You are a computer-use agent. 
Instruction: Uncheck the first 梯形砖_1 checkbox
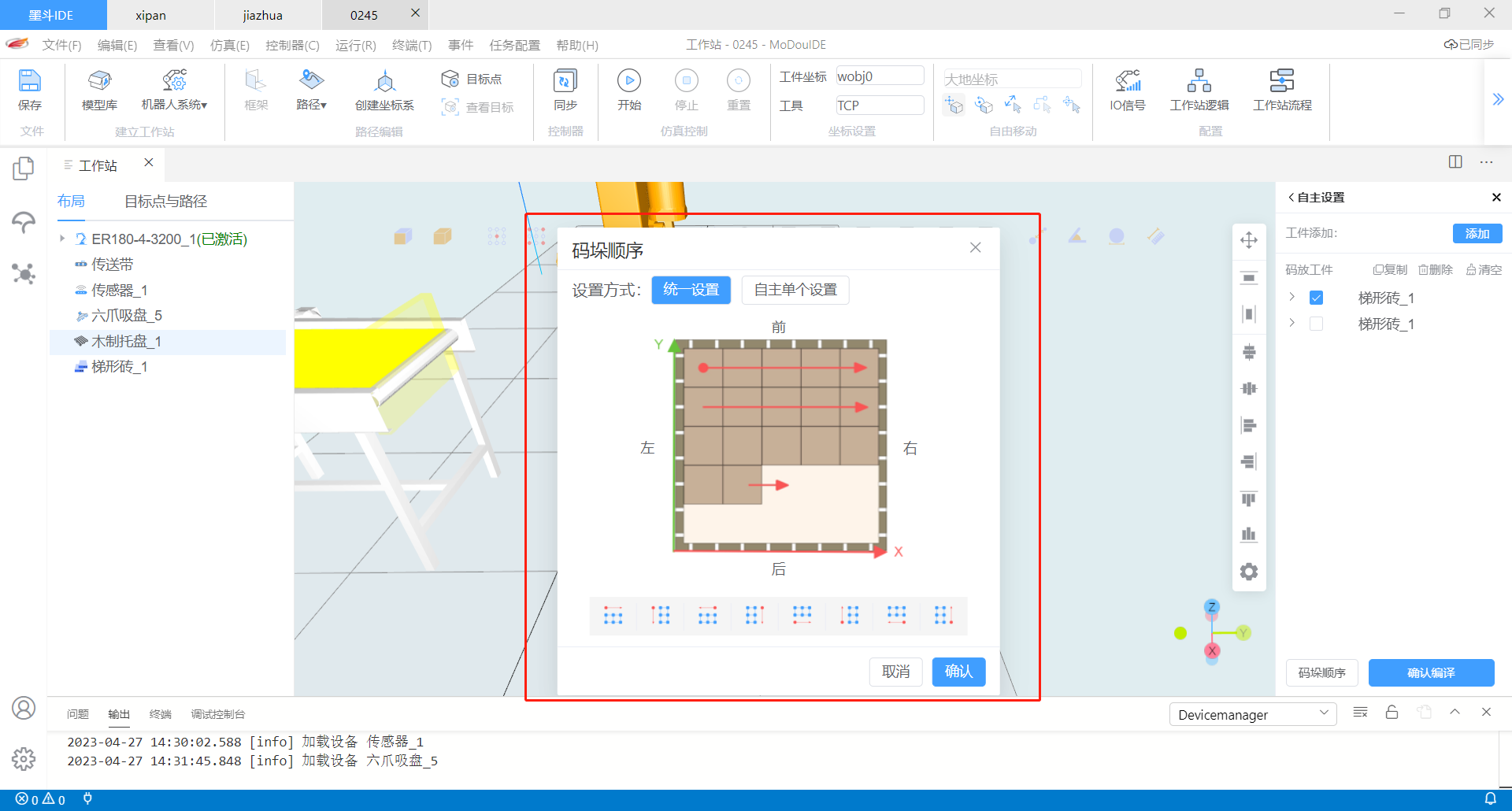(x=1316, y=298)
